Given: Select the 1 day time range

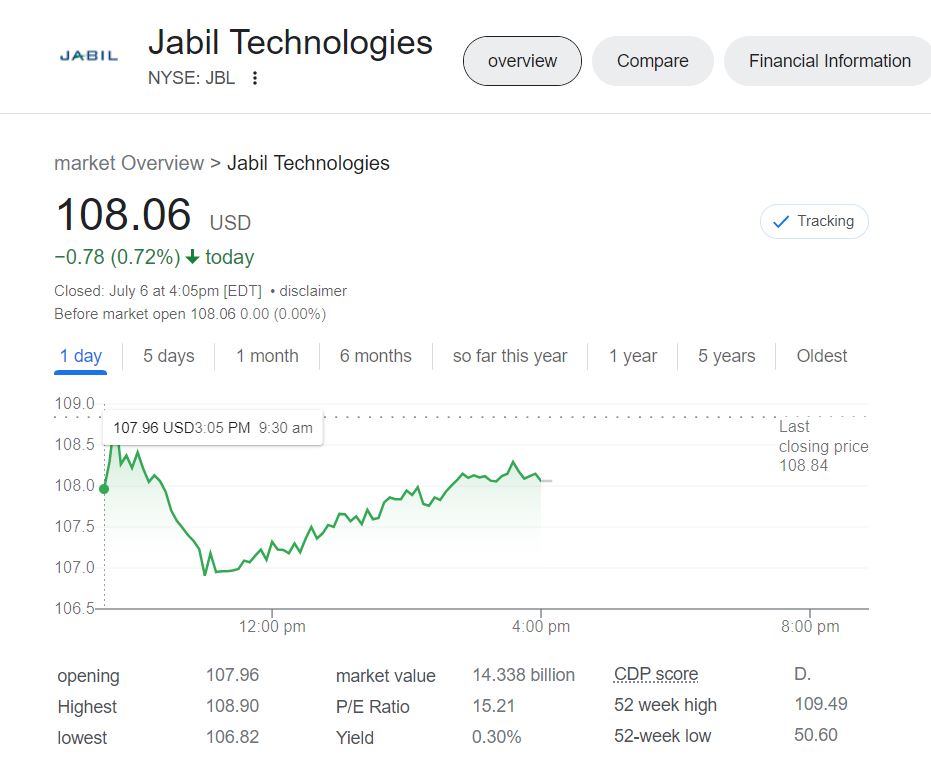Looking at the screenshot, I should pos(80,356).
